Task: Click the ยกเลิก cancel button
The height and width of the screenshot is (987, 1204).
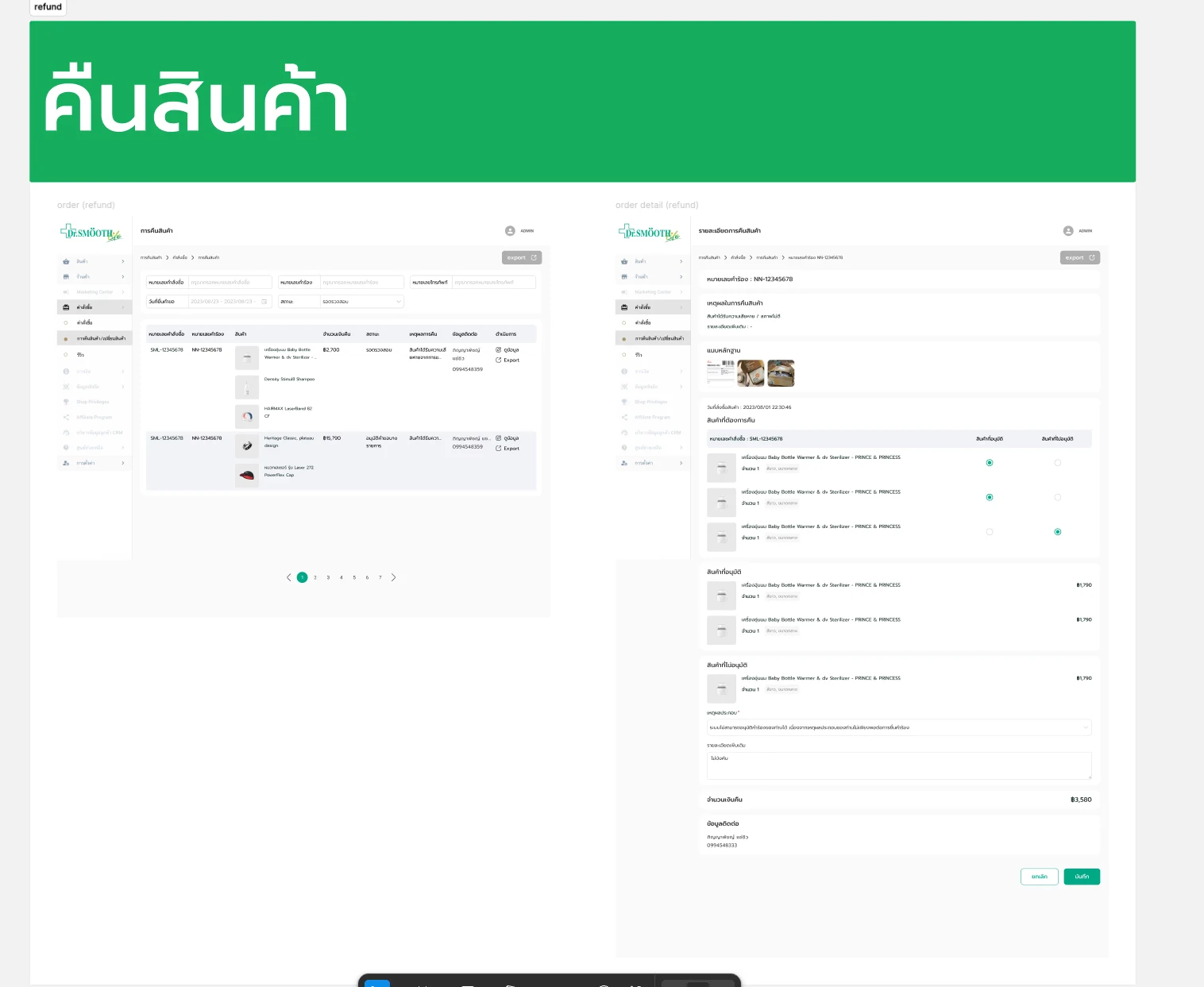Action: [1040, 877]
